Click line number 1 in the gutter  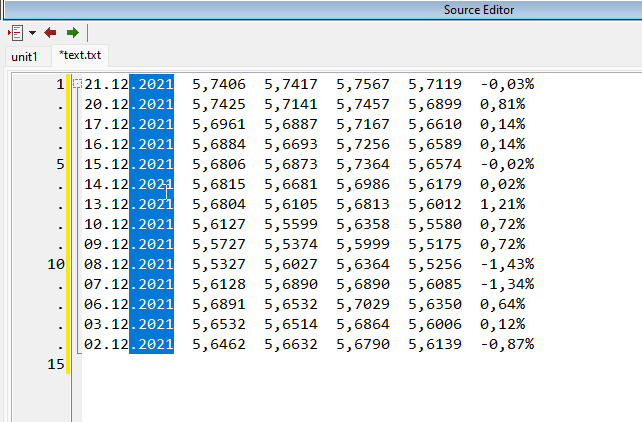(60, 84)
